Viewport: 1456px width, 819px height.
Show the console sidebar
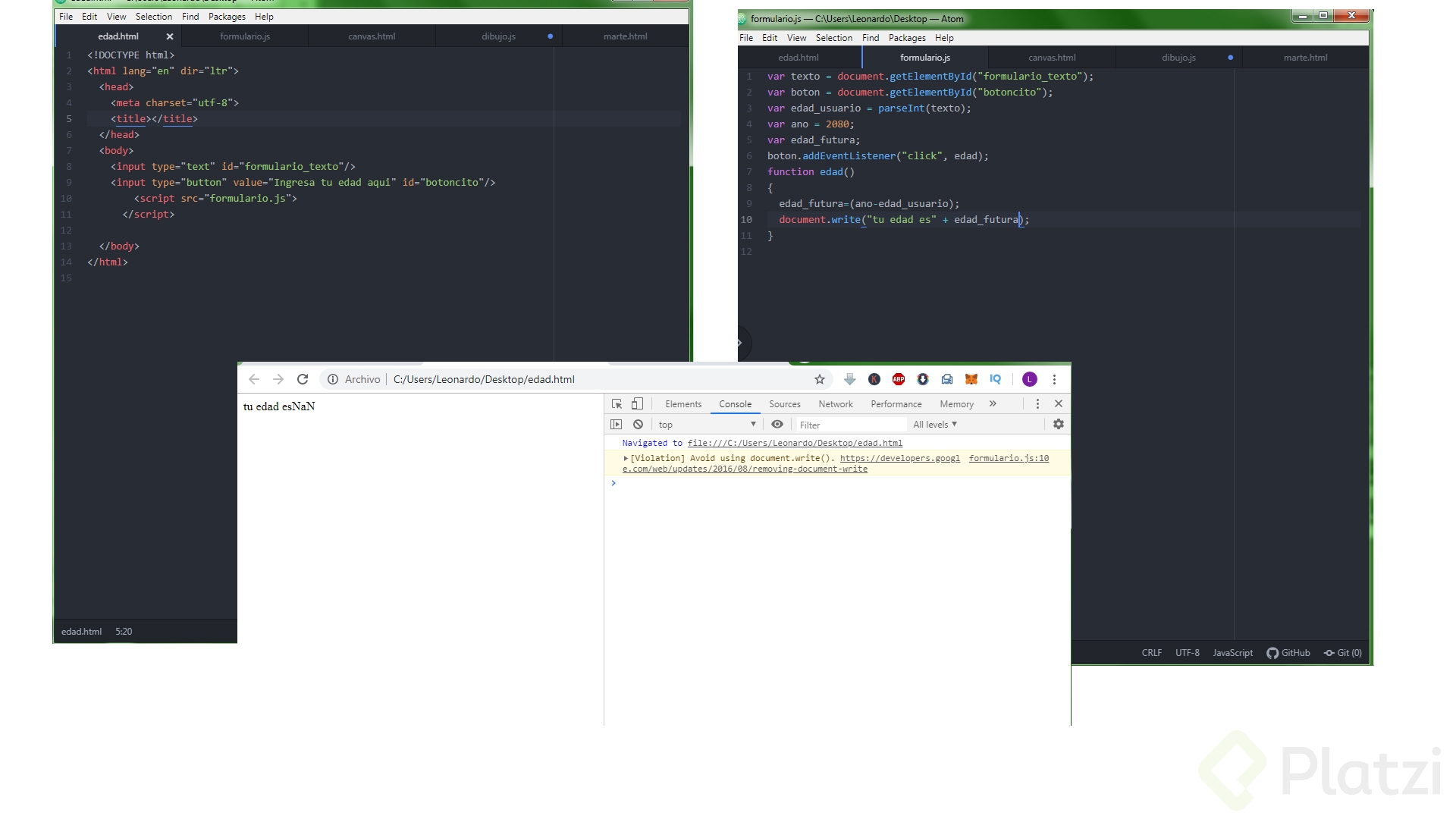[x=617, y=425]
